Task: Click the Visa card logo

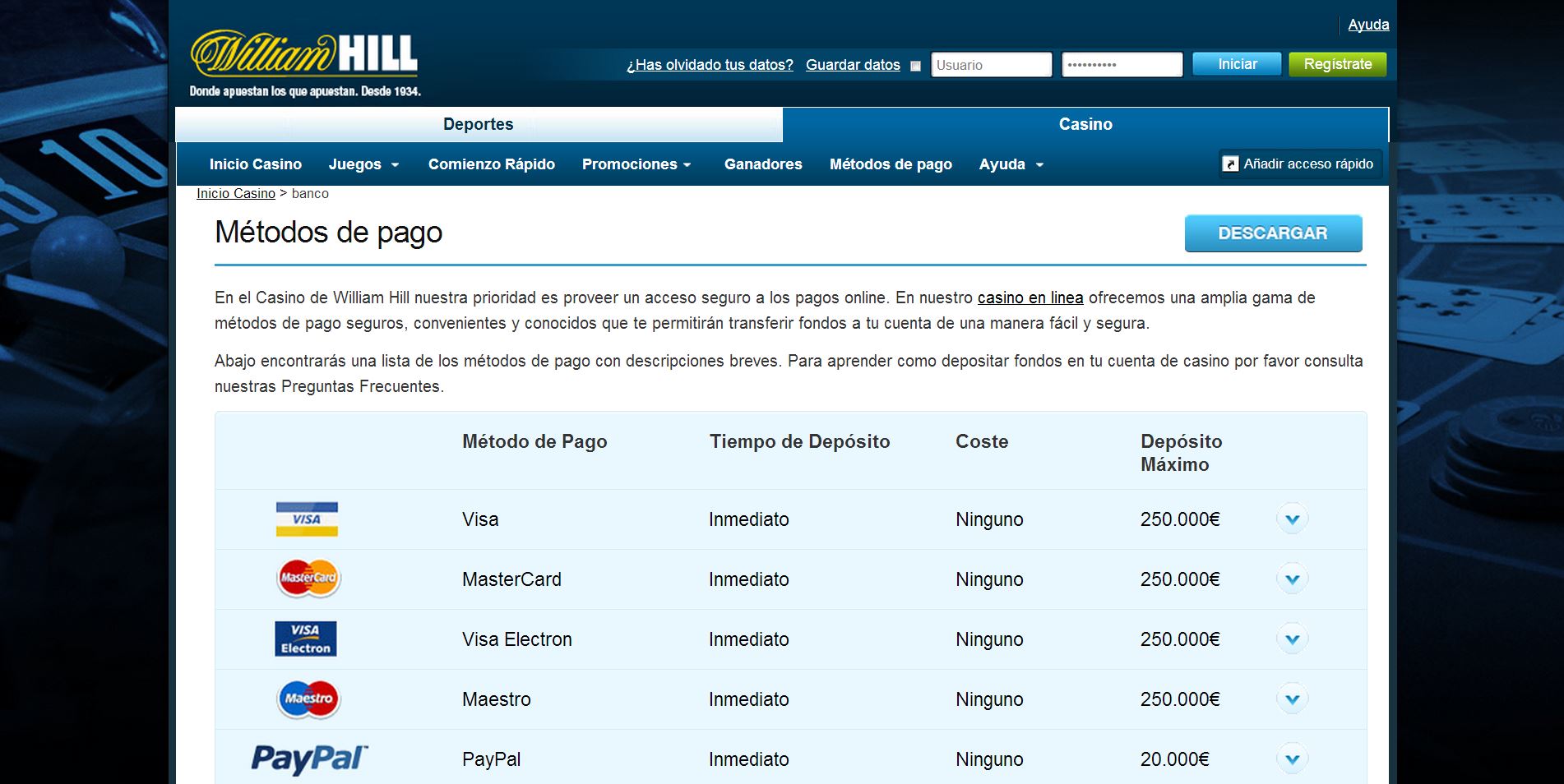Action: point(307,519)
